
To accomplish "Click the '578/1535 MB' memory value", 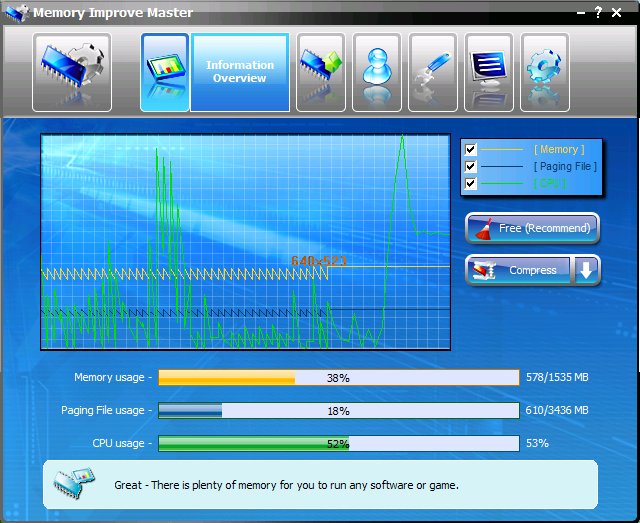I will pyautogui.click(x=557, y=377).
